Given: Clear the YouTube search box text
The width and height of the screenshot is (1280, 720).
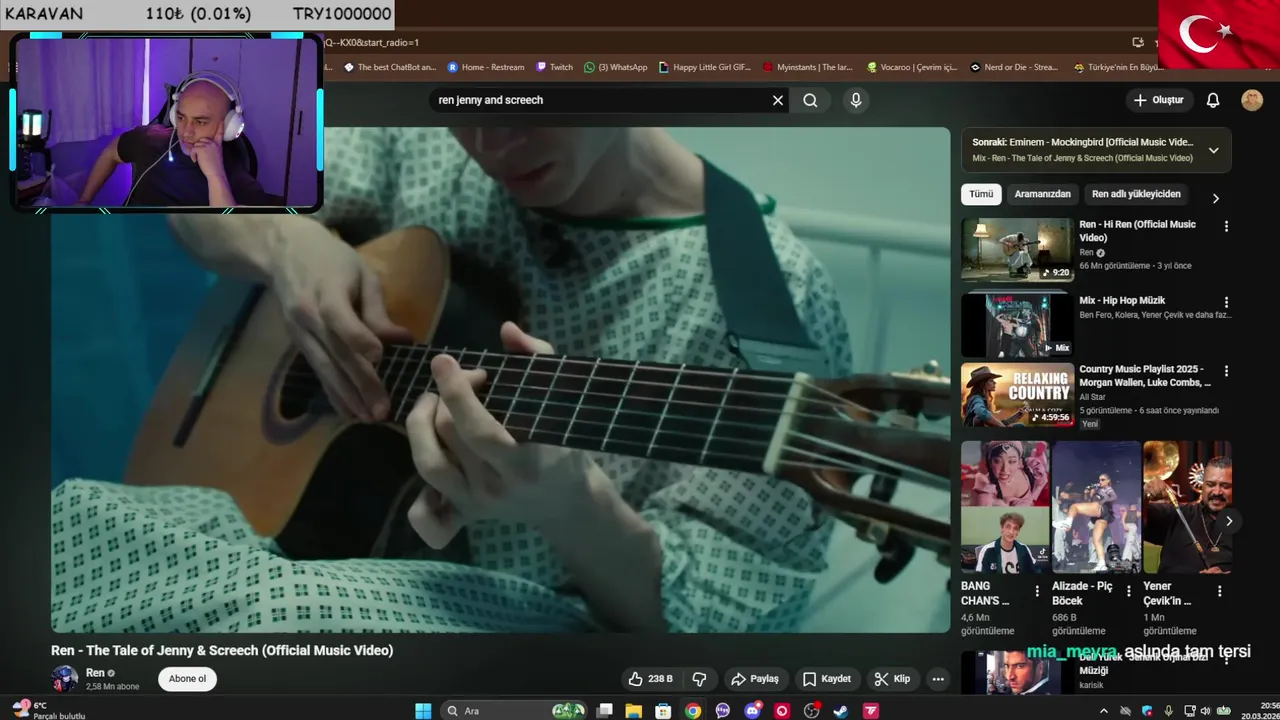Looking at the screenshot, I should point(777,100).
